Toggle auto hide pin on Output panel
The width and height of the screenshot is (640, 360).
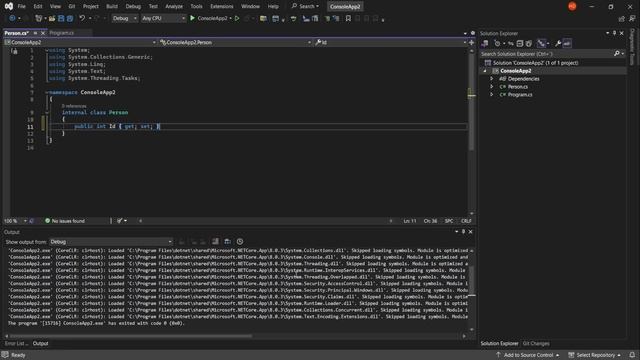coord(463,232)
